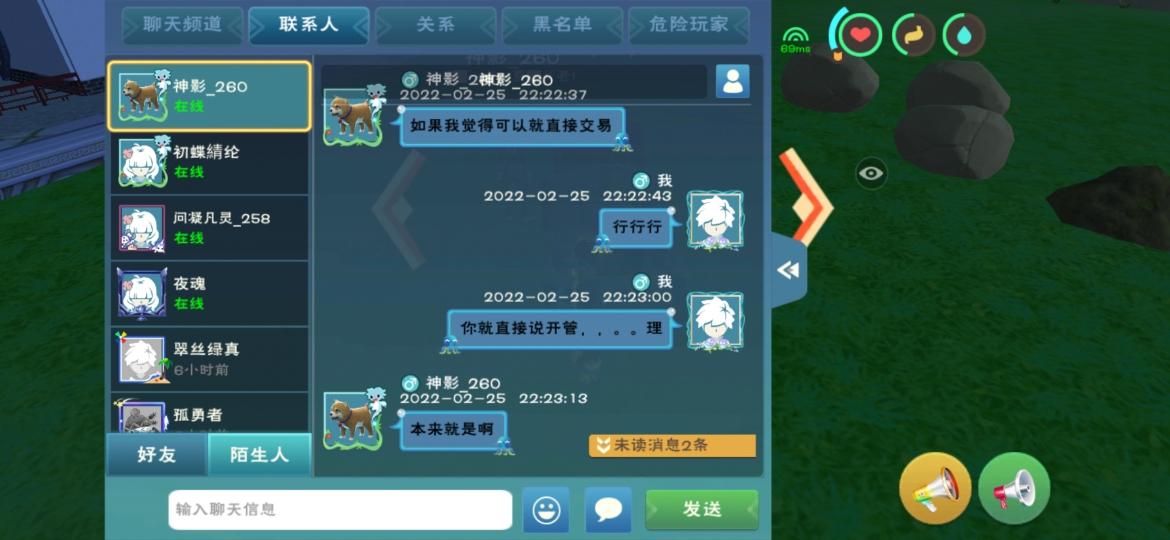Open the emoji picker smiley icon

pyautogui.click(x=545, y=509)
